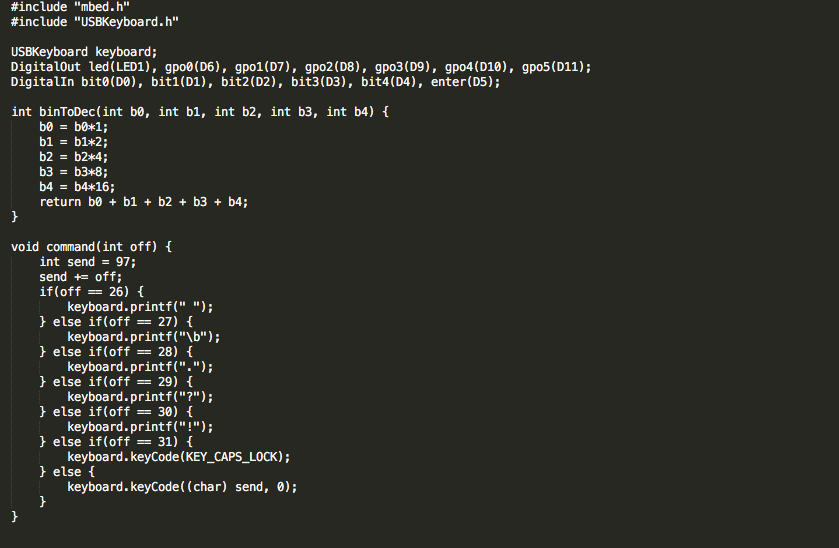This screenshot has width=839, height=548.
Task: Click the int send = 97 line
Action: 87,262
